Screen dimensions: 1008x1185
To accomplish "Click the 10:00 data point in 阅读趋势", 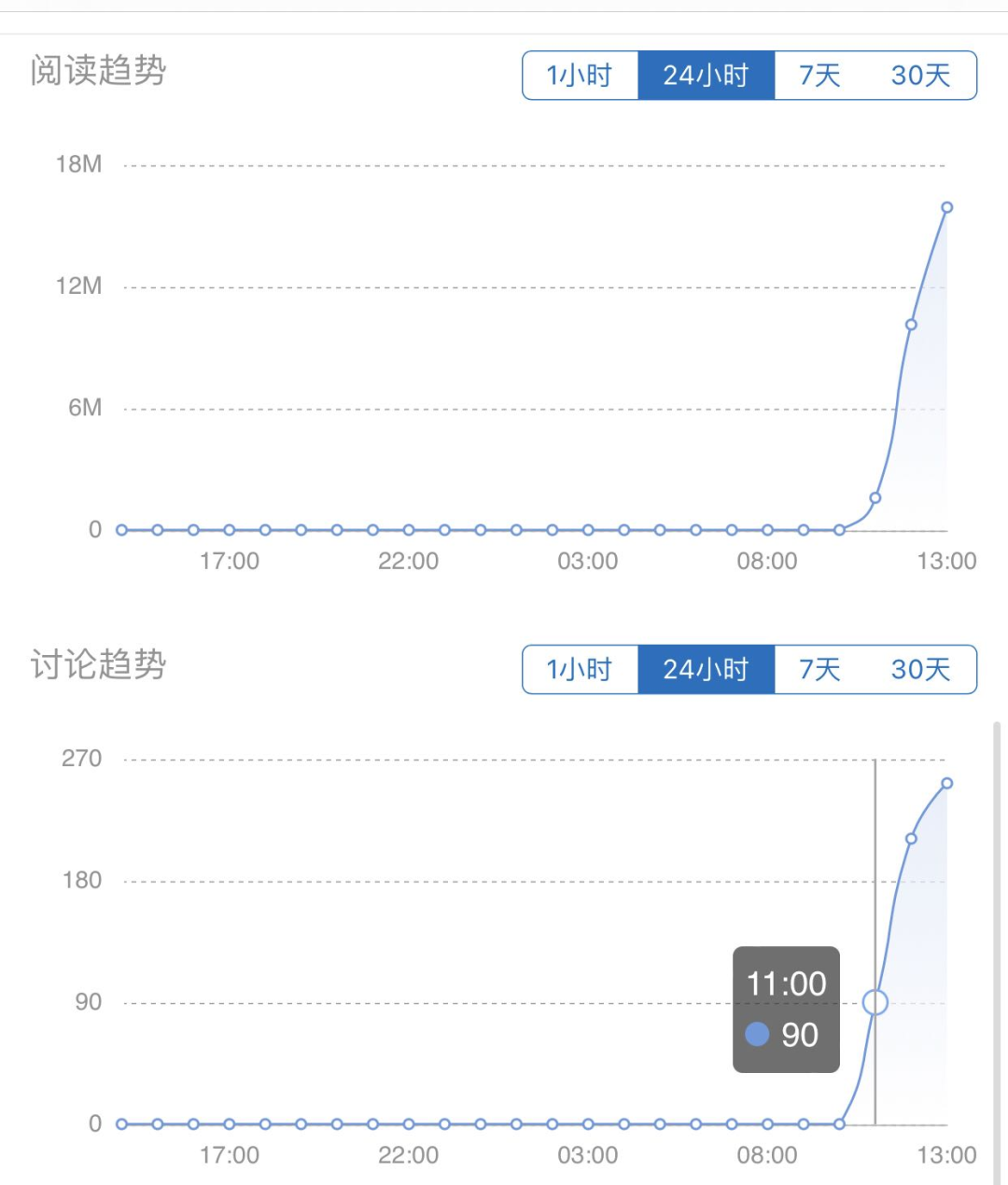I will [x=839, y=530].
